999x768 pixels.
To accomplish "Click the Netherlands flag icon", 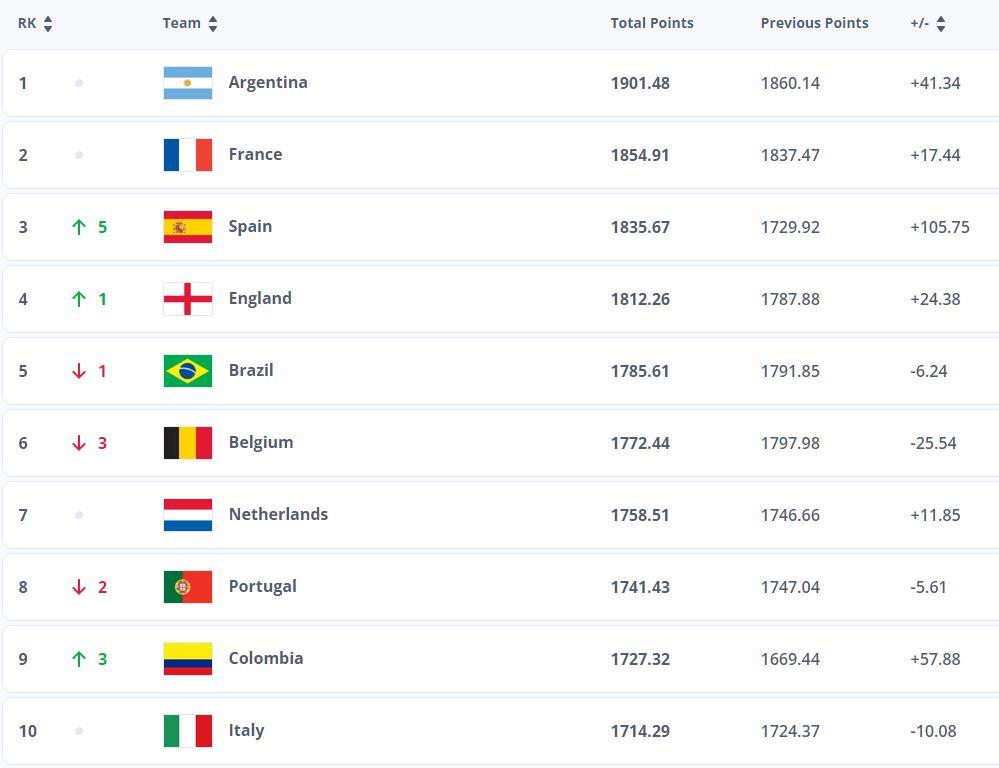I will point(188,515).
